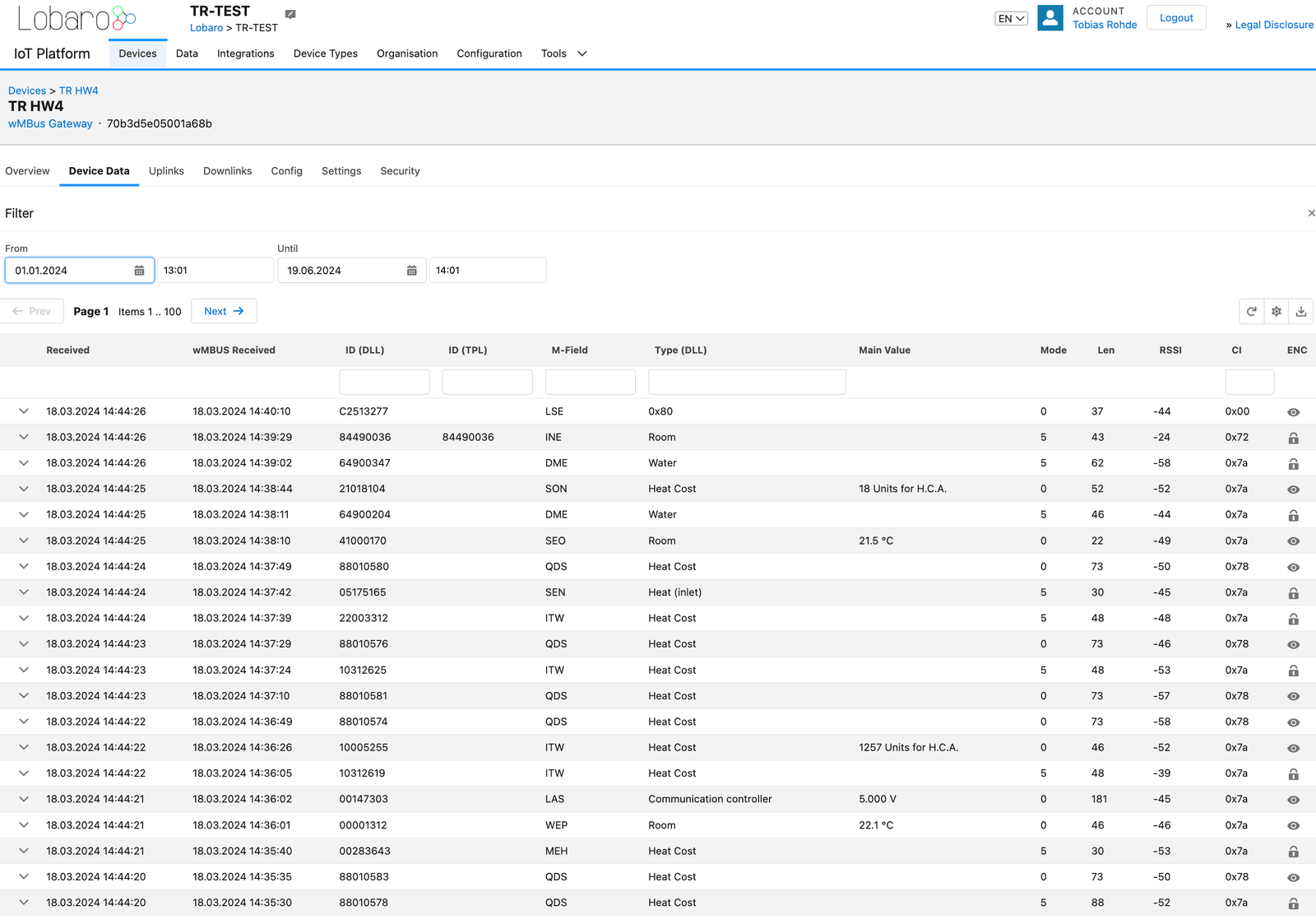Viewport: 1316px width, 924px height.
Task: Click the Devices breadcrumb link
Action: [x=27, y=91]
